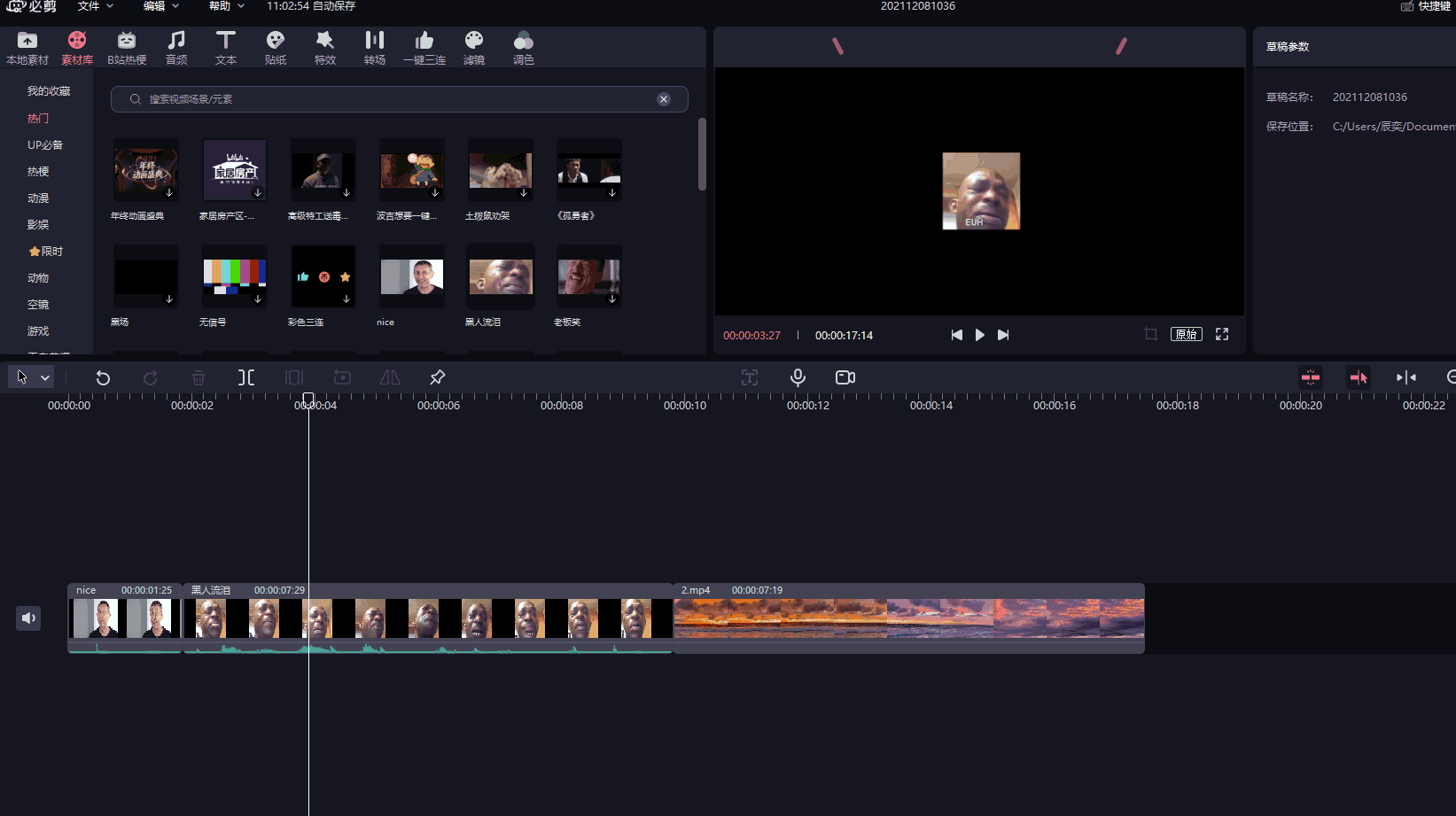
Task: Click the split clip tool icon
Action: [246, 377]
